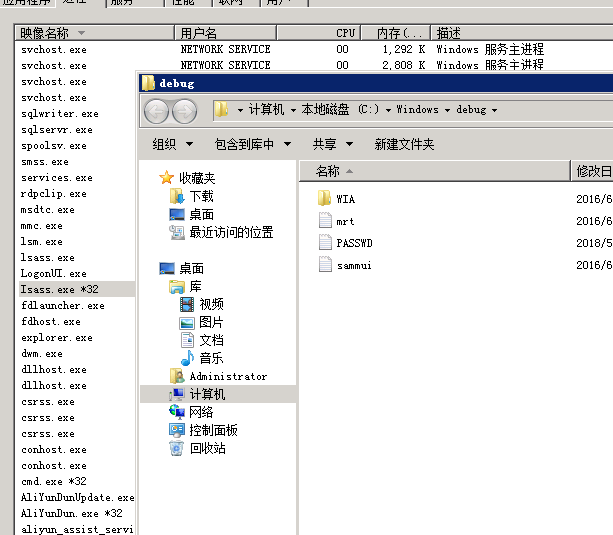Click 新建文件夹 (New folder) button
This screenshot has width=613, height=535.
(x=404, y=144)
